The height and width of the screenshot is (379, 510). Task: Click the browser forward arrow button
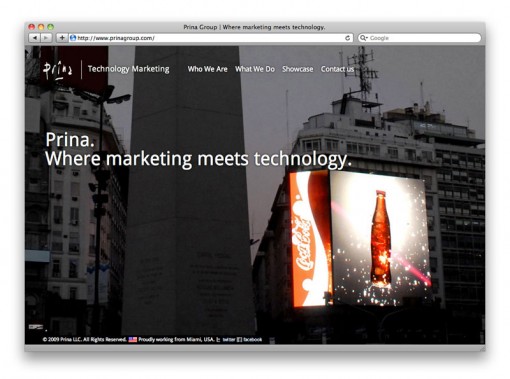[46, 38]
